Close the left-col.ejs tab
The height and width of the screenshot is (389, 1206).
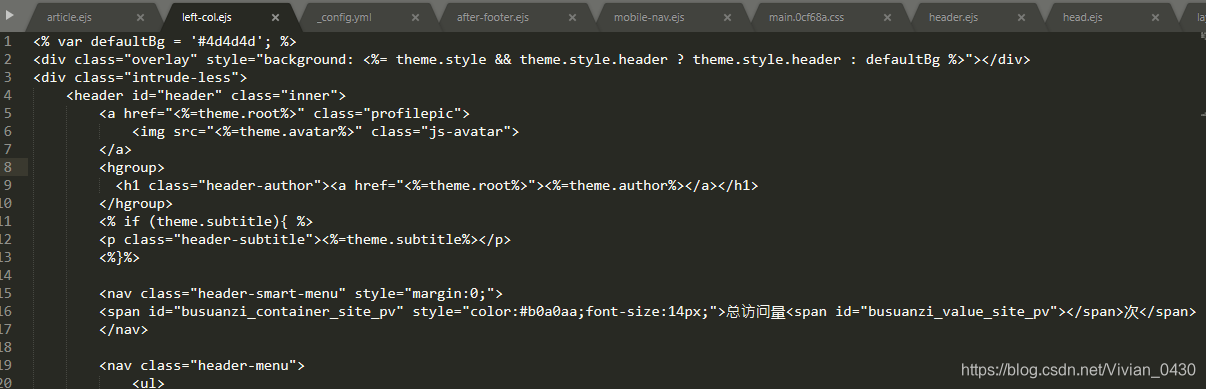275,17
